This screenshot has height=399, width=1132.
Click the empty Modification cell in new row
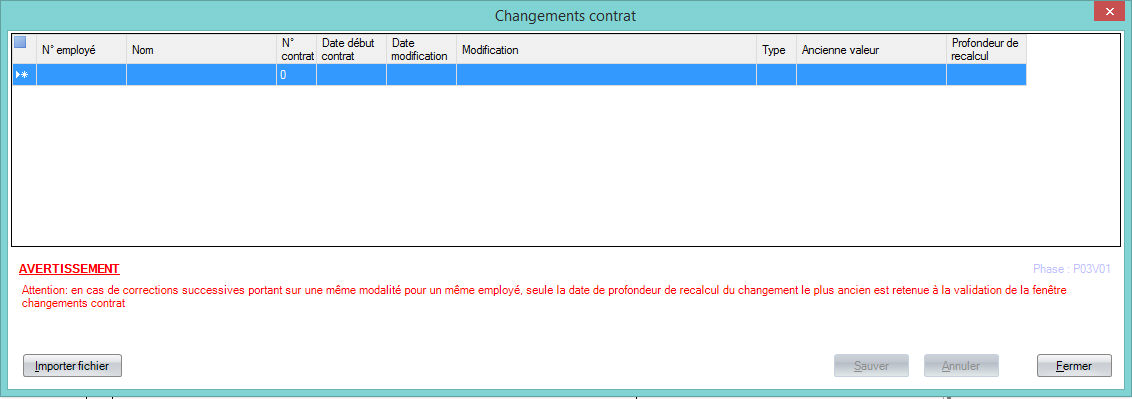(606, 75)
